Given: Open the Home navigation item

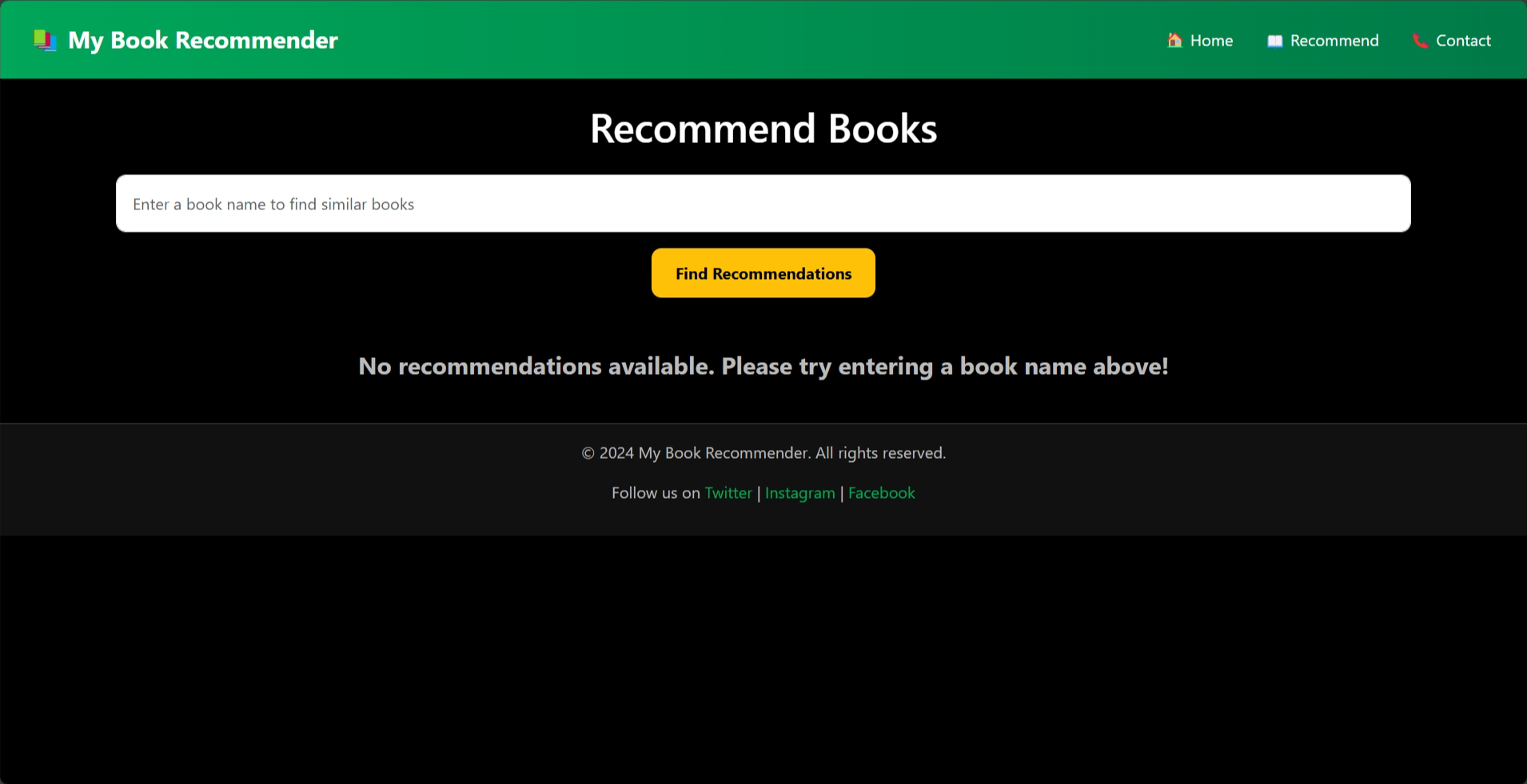Looking at the screenshot, I should 1211,40.
